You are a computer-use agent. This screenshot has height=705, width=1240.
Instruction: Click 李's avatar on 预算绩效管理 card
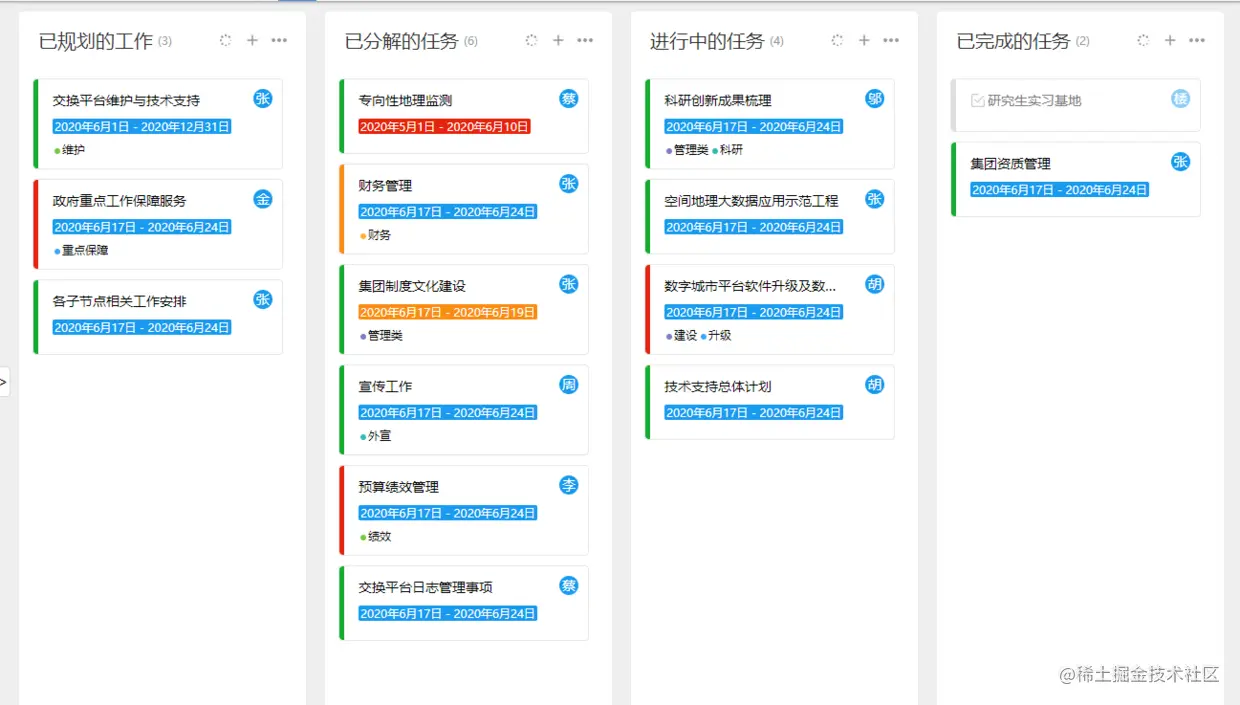click(x=568, y=486)
